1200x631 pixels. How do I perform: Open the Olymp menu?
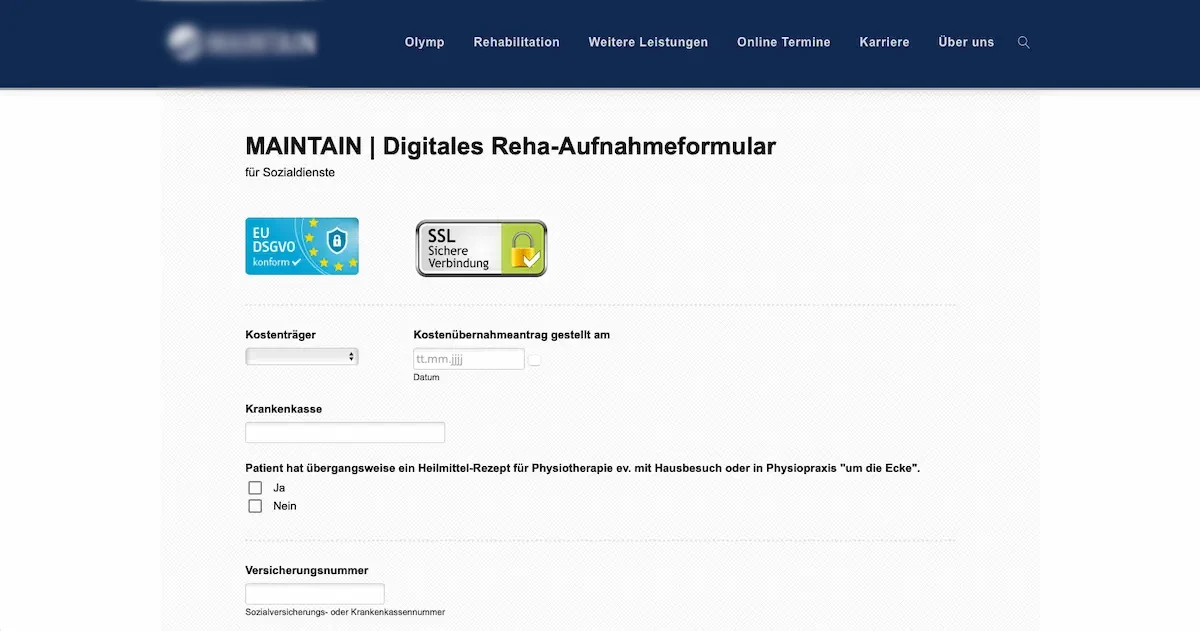424,42
